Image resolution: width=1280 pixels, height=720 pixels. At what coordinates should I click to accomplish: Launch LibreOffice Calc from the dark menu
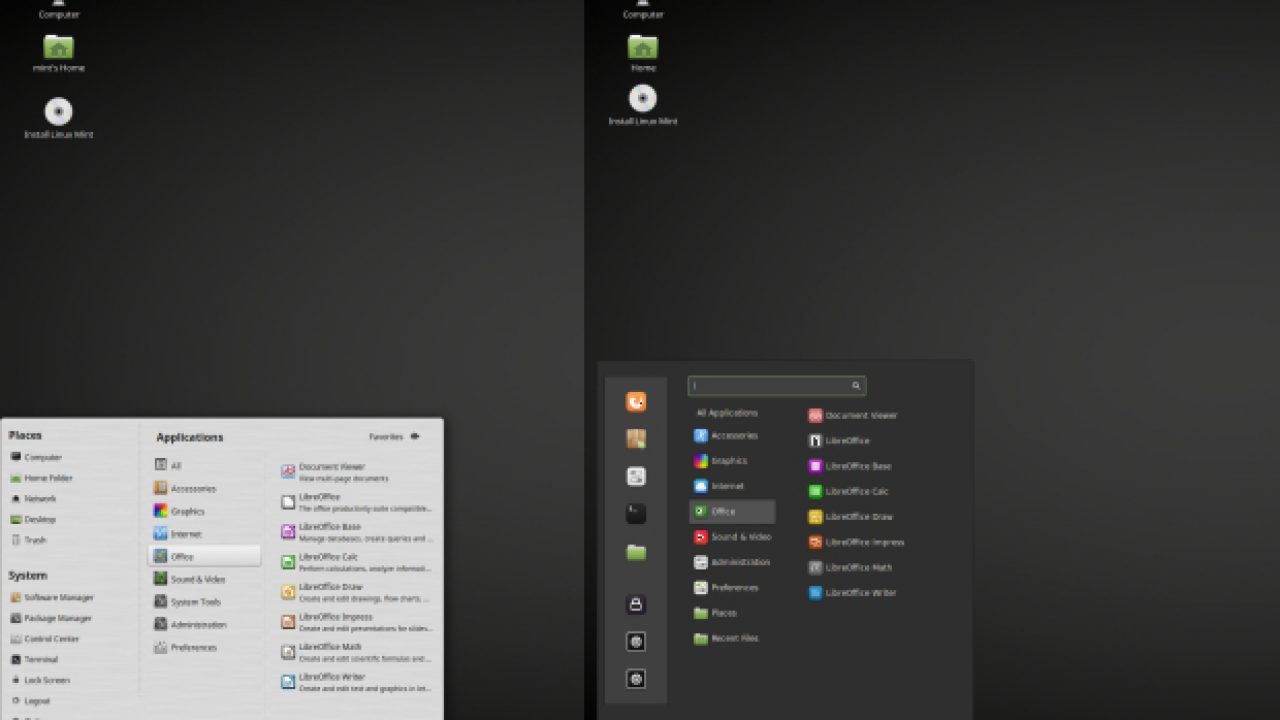click(849, 491)
